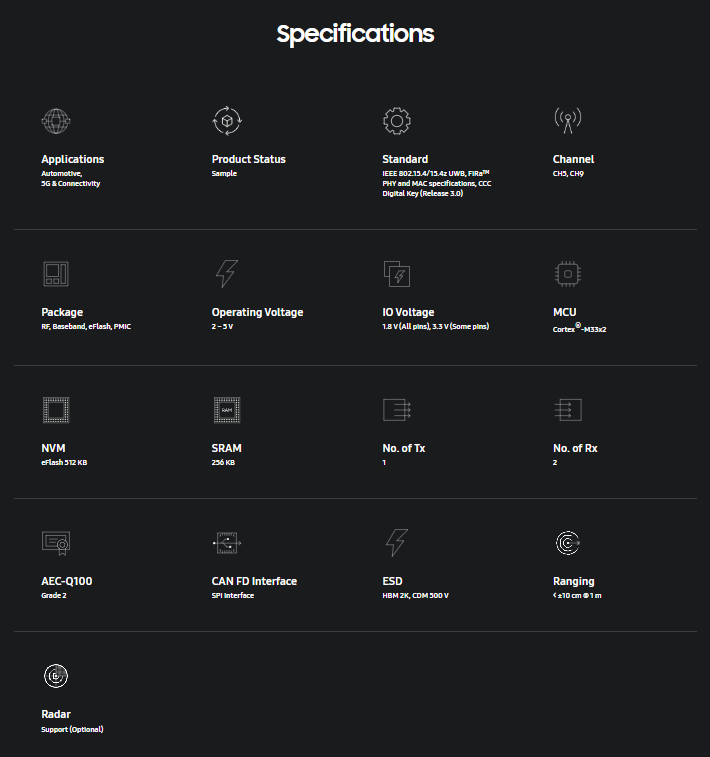710x757 pixels.
Task: Click the rotating cube Product Status icon
Action: (227, 121)
